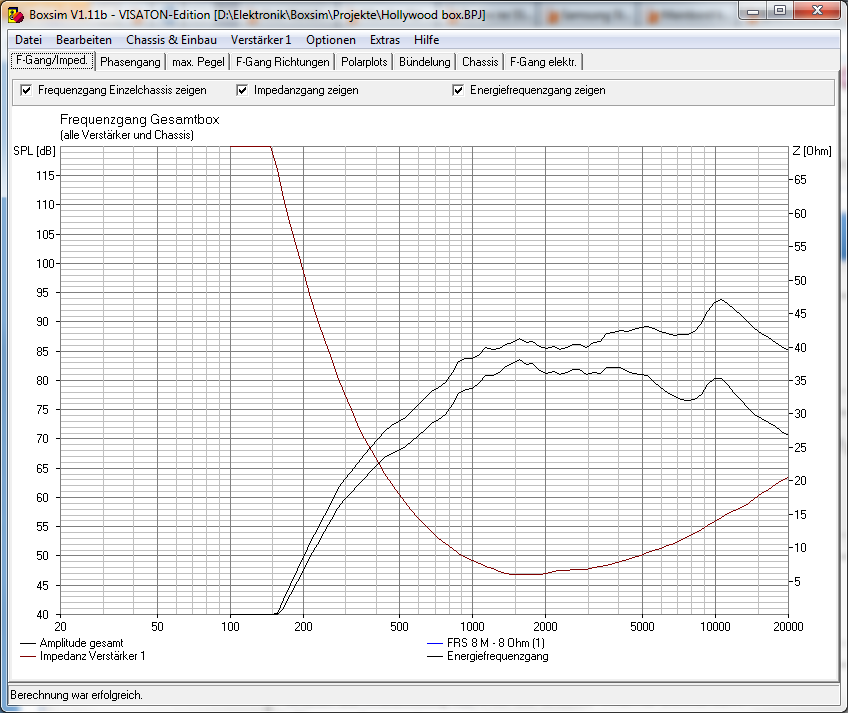This screenshot has width=848, height=713.
Task: Select the F-Gang/Imped. tab
Action: 52,61
